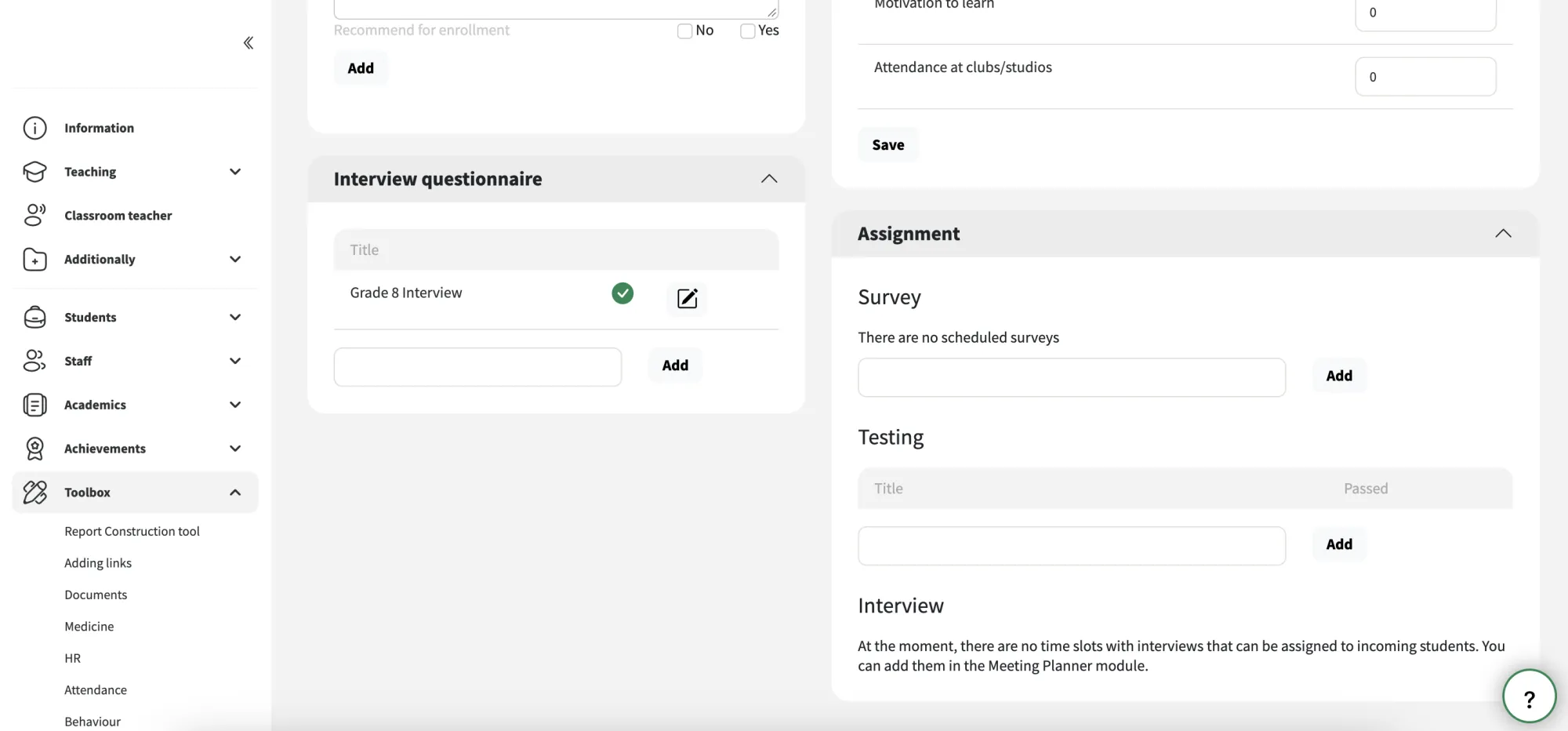Expand the Academics menu chevron
Viewport: 1568px width, 731px height.
(235, 405)
